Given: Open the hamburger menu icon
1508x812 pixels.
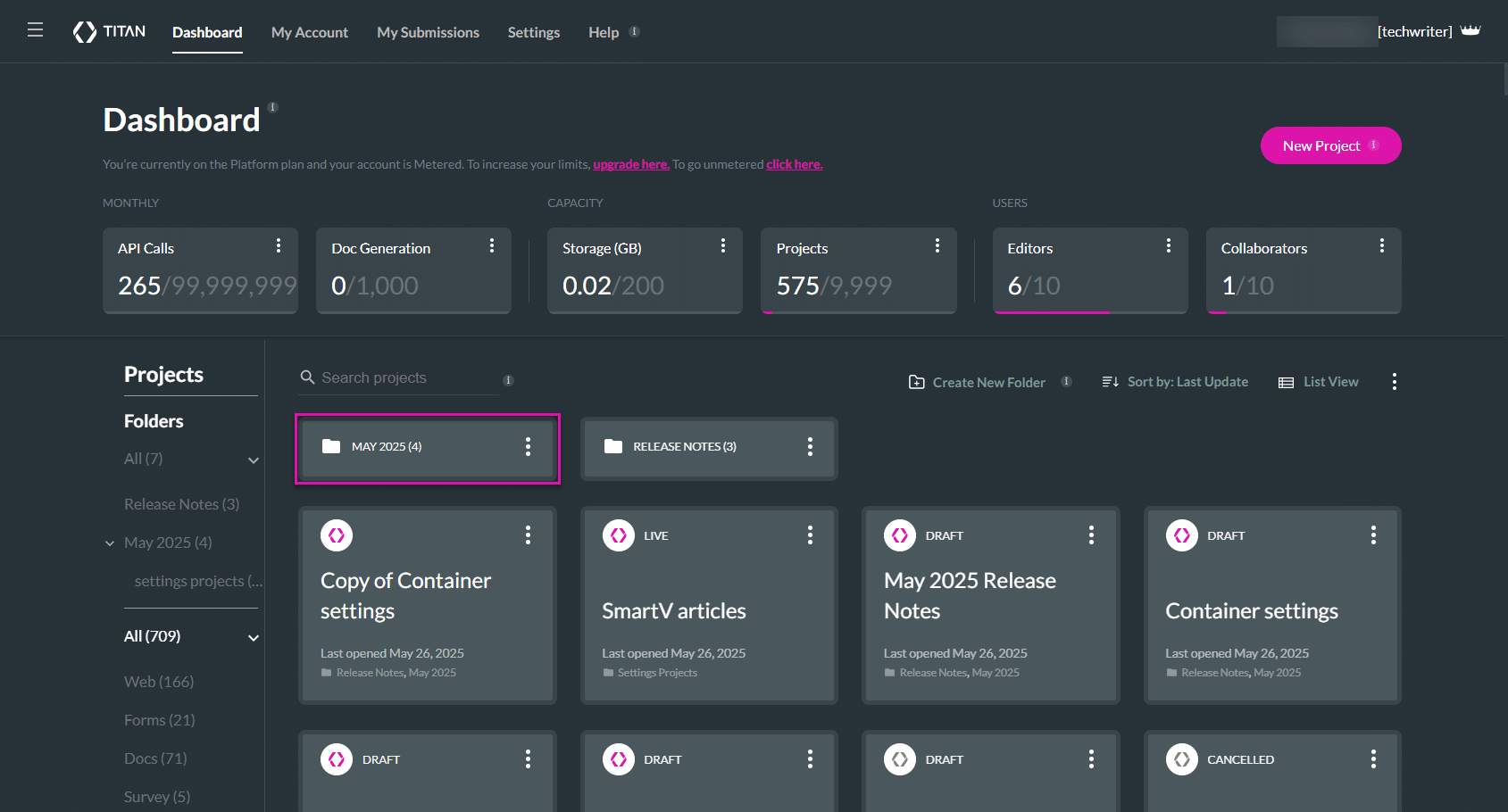Looking at the screenshot, I should (x=35, y=30).
